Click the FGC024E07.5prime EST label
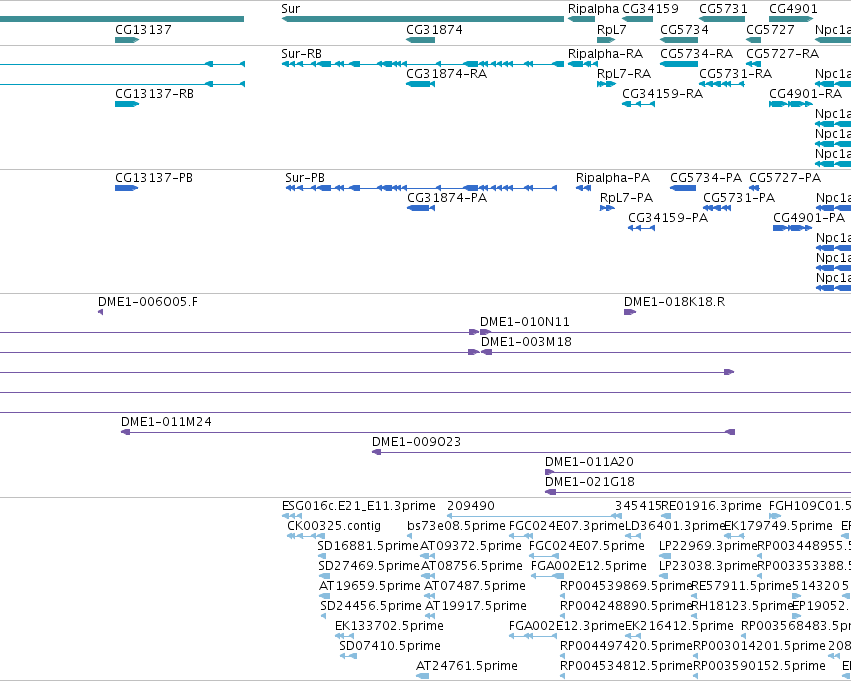 (x=587, y=546)
